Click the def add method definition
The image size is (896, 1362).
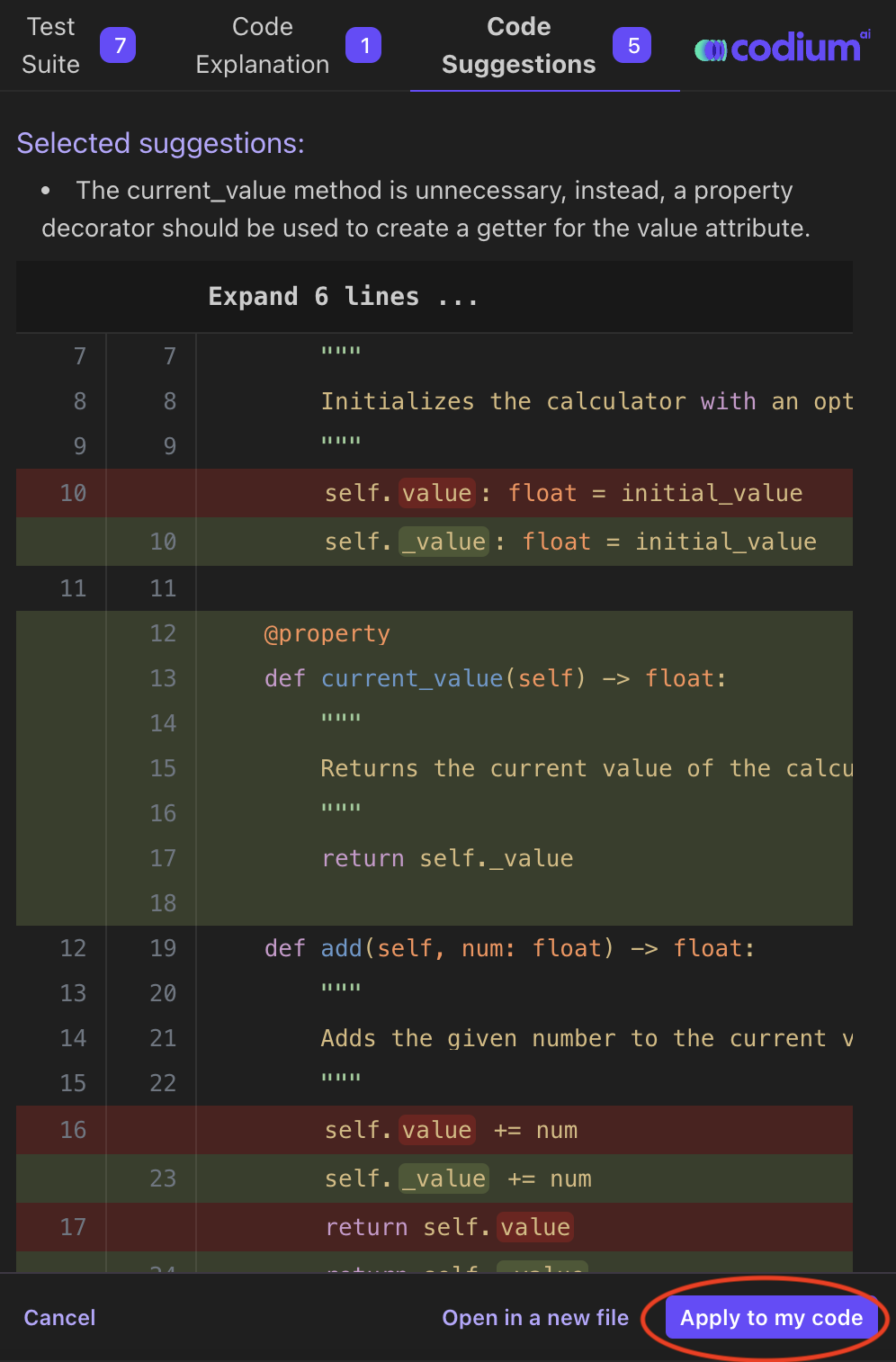(509, 948)
